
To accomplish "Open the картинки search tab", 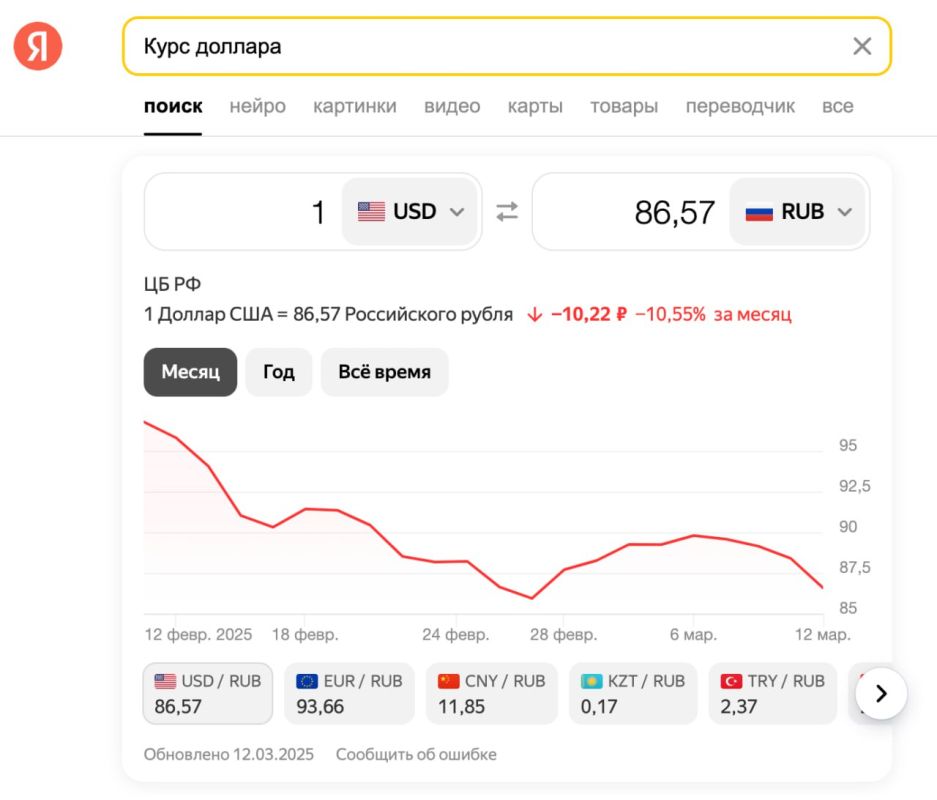I will (x=354, y=106).
